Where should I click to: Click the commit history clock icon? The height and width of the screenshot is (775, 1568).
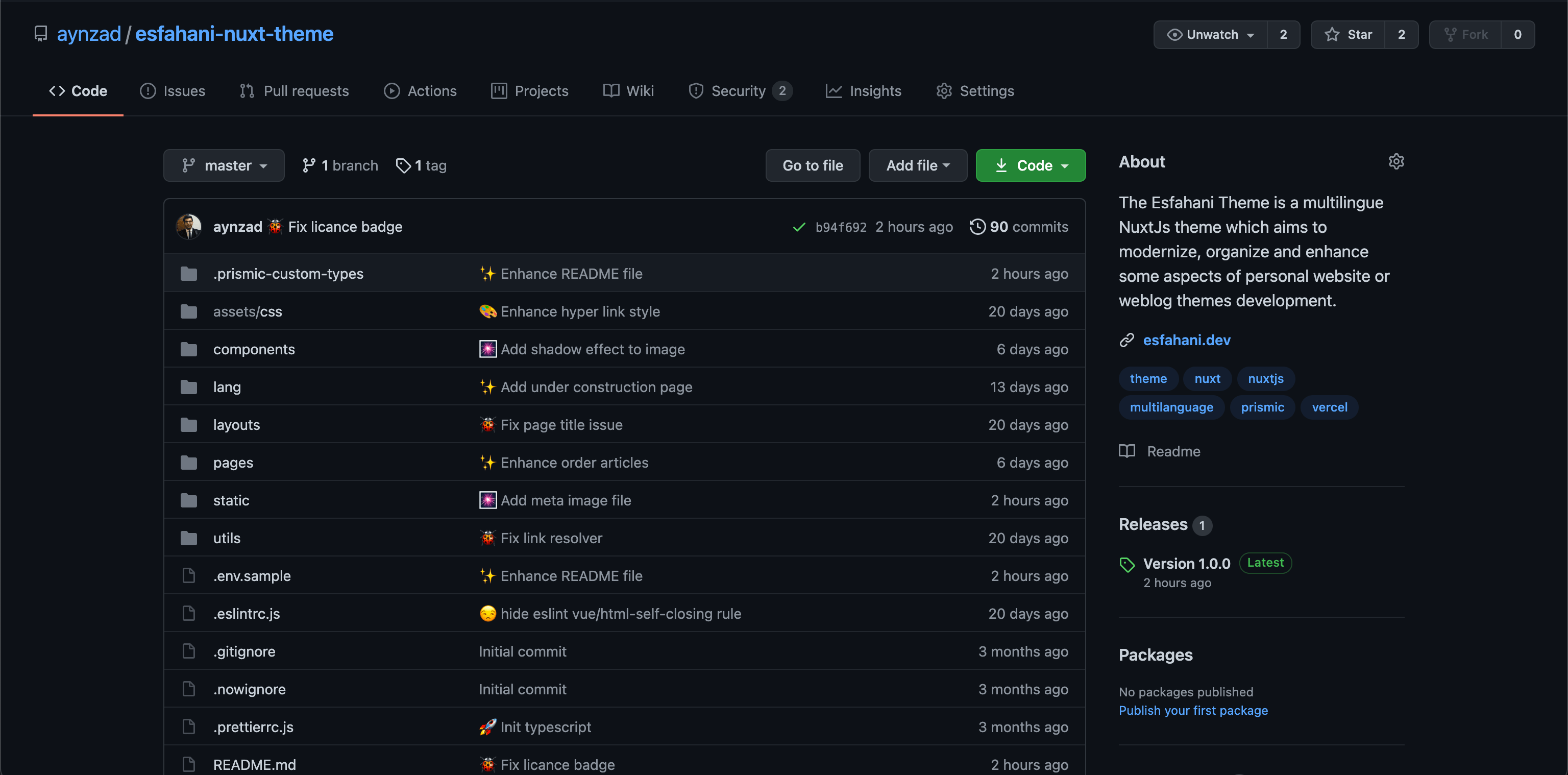(x=977, y=227)
